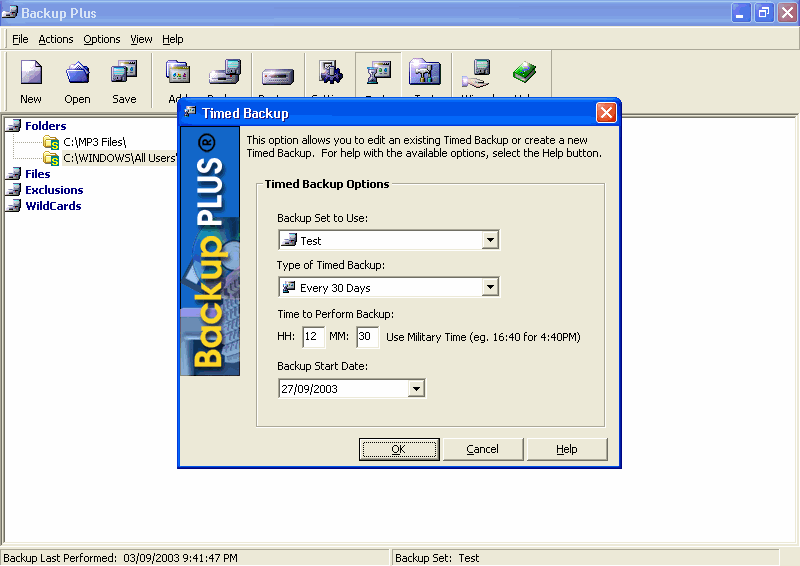
Task: Click the Tools hammer-folder toolbar icon
Action: coord(425,72)
